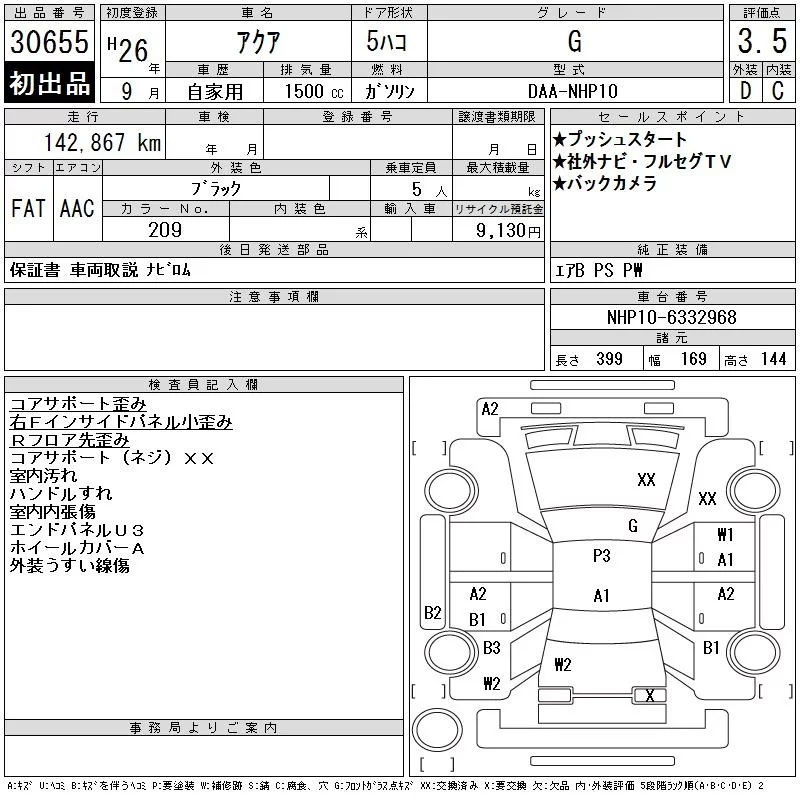Click the registration month 9 月
The width and height of the screenshot is (800, 800).
click(140, 91)
